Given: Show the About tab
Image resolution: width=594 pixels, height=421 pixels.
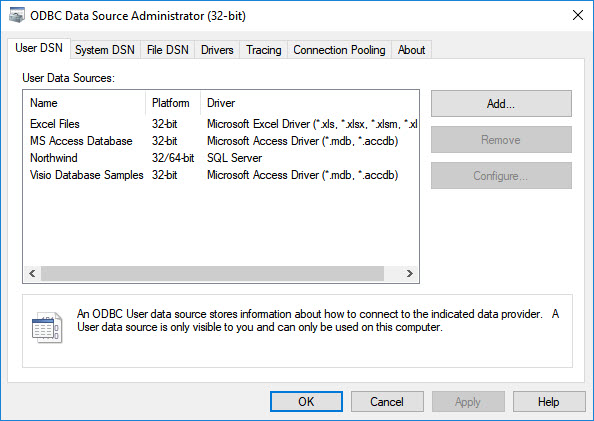Looking at the screenshot, I should tap(411, 50).
